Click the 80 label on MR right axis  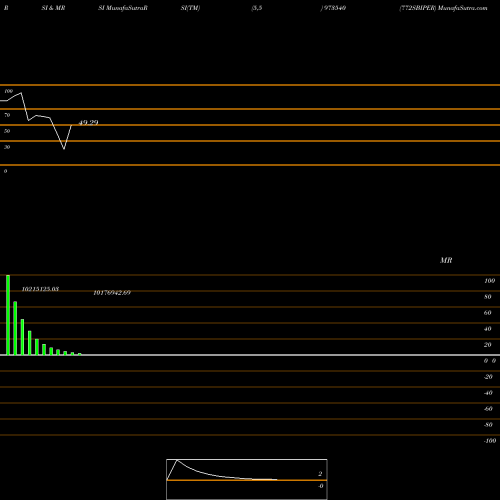[488, 297]
